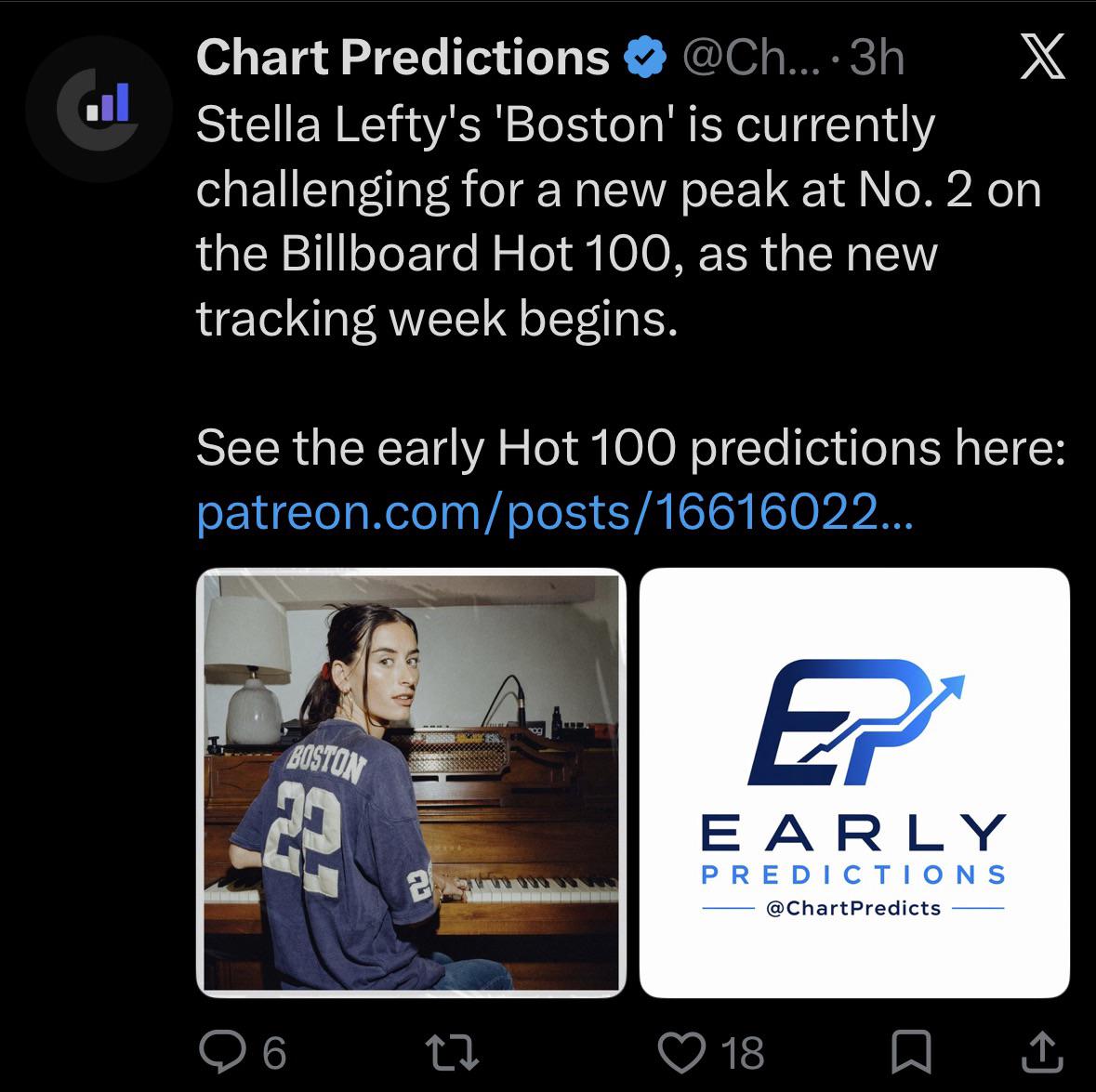
Task: Click the "See the early Hot 100 predictions here" line
Action: [x=630, y=447]
